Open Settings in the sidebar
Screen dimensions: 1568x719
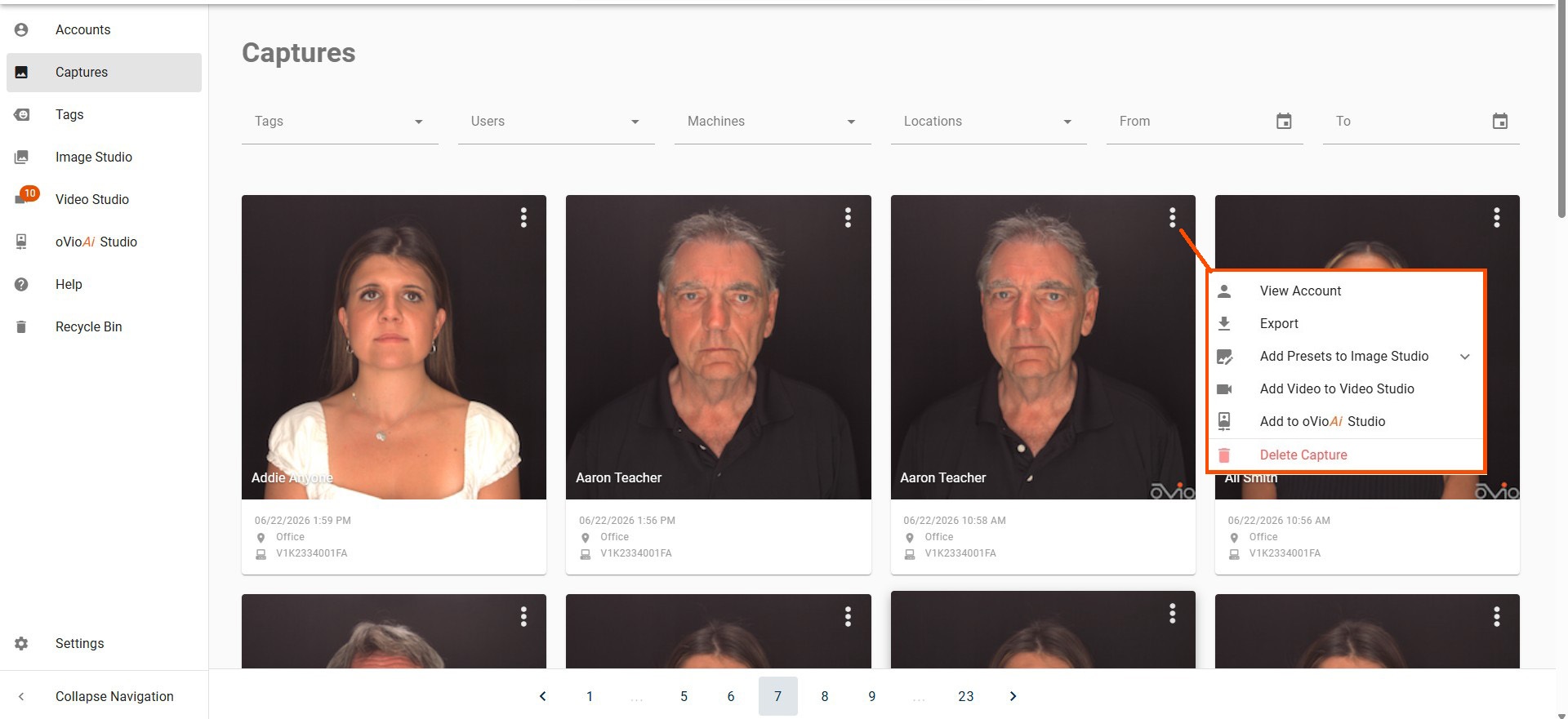pyautogui.click(x=104, y=643)
